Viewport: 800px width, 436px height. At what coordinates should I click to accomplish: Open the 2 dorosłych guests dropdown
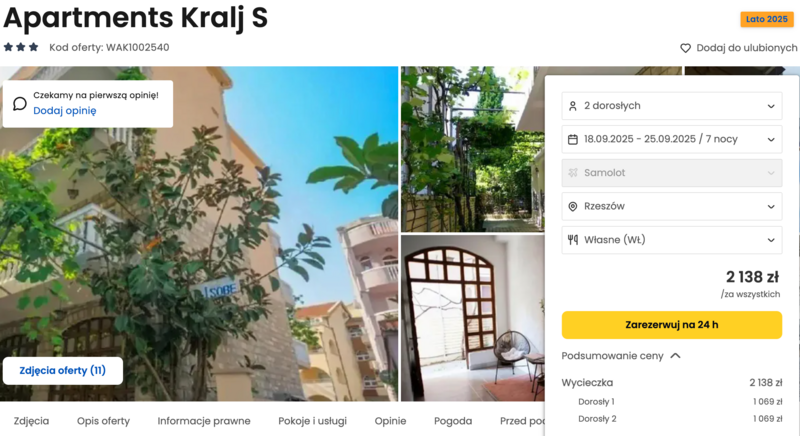(671, 106)
